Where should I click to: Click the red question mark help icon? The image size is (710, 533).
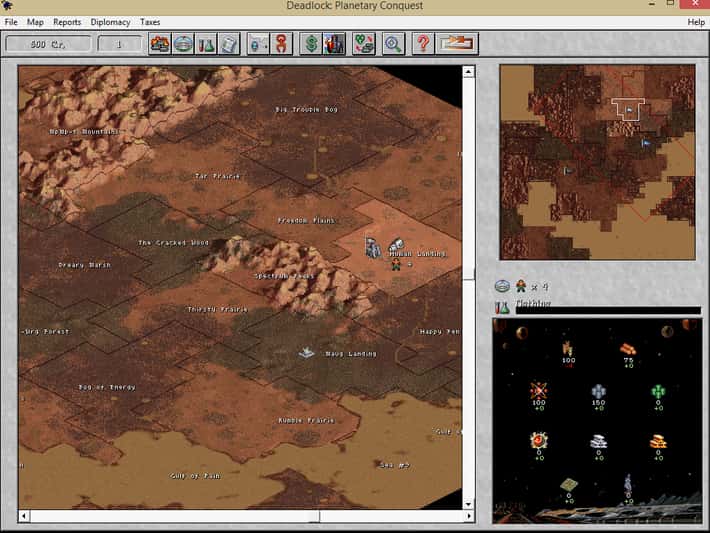pos(423,44)
